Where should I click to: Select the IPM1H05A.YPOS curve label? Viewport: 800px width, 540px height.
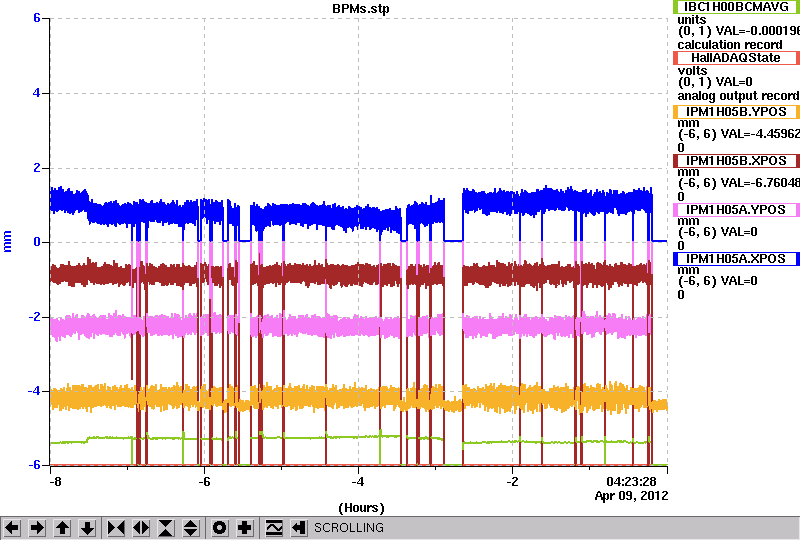736,210
